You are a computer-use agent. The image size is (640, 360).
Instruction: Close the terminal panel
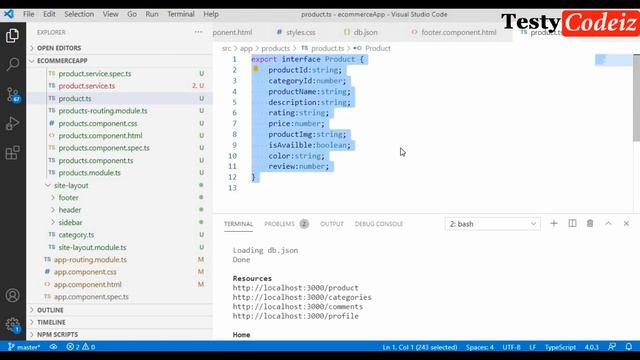click(x=626, y=223)
